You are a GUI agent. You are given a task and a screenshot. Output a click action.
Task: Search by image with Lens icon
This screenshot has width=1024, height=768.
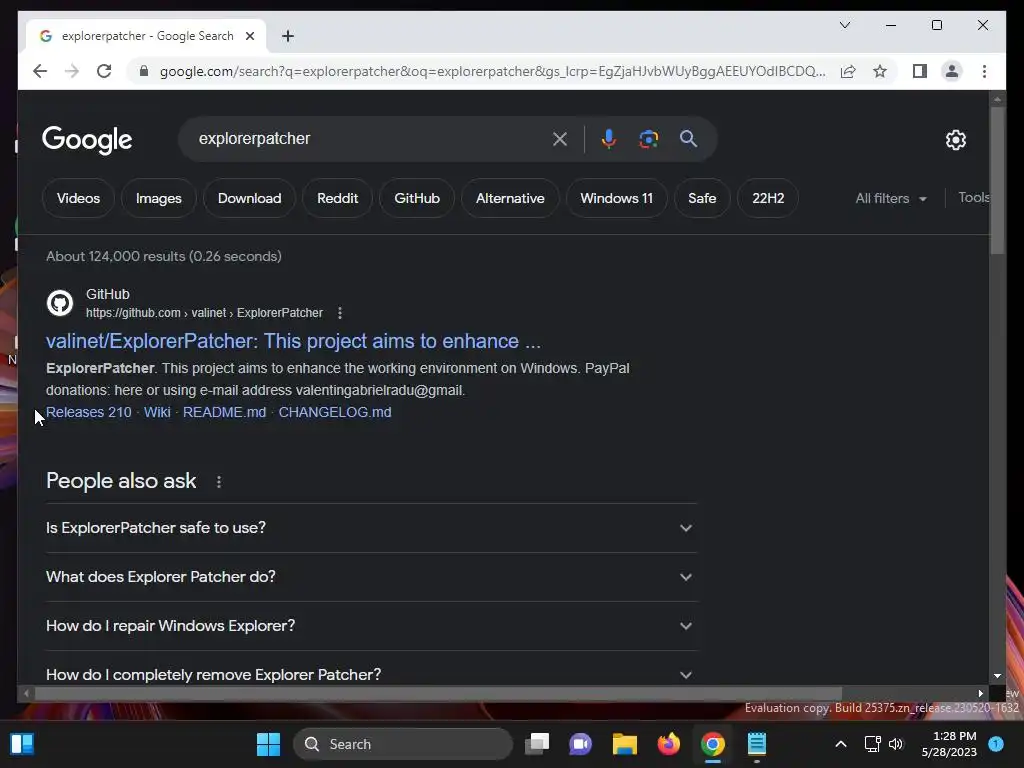(x=648, y=138)
